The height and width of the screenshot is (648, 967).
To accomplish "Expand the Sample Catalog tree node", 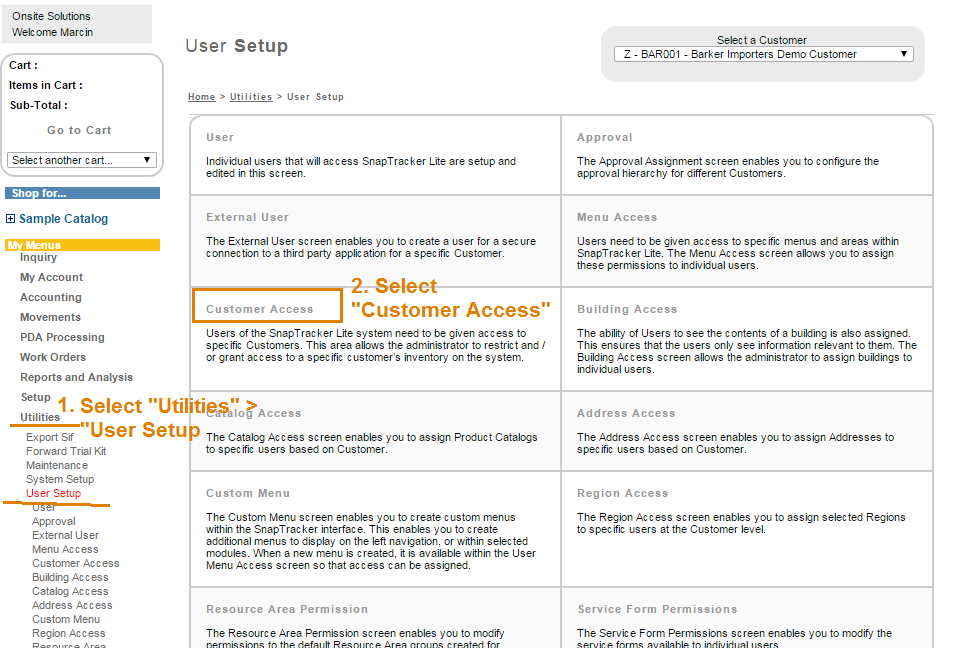I will (11, 219).
